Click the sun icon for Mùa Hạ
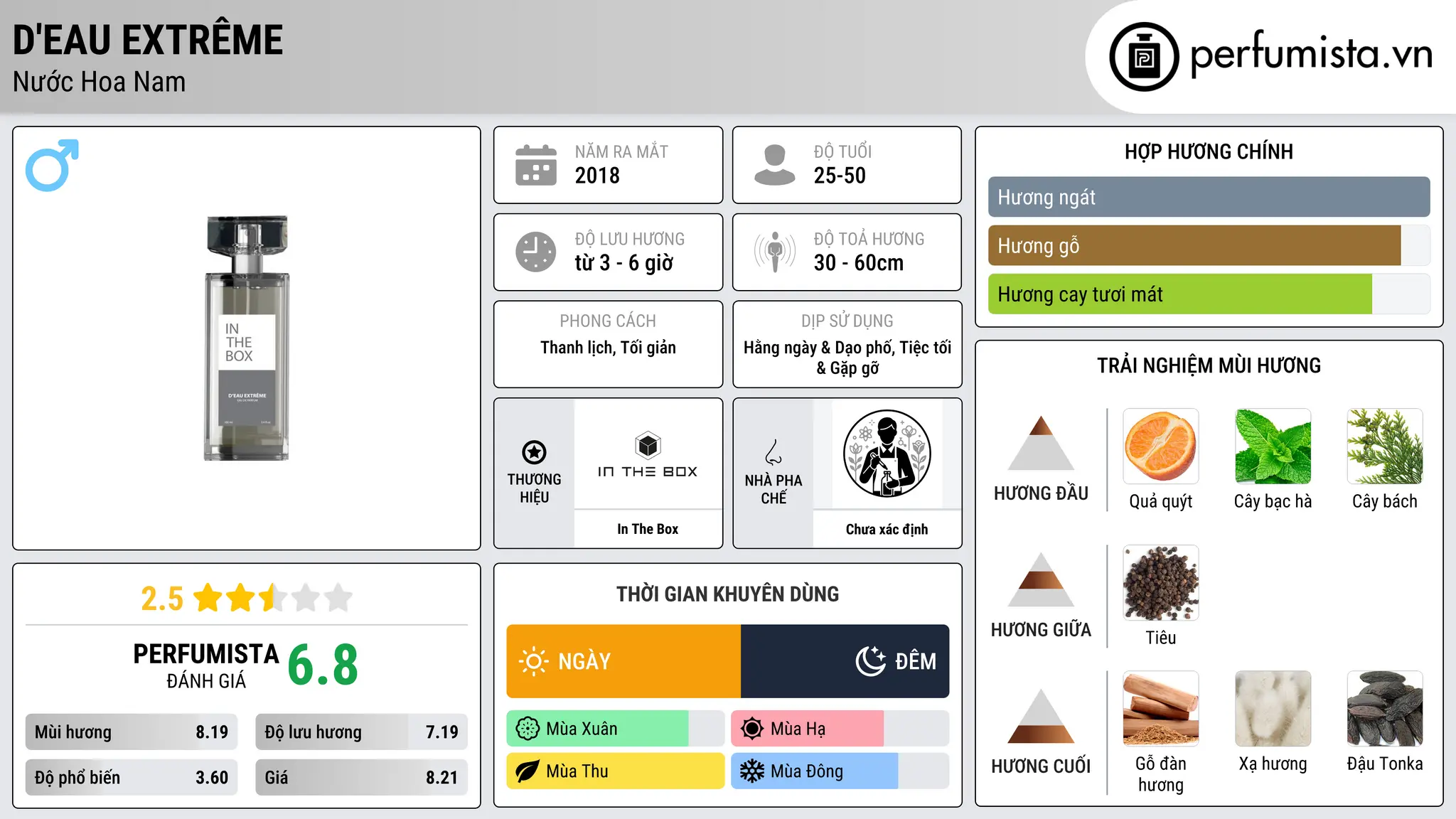 point(752,729)
